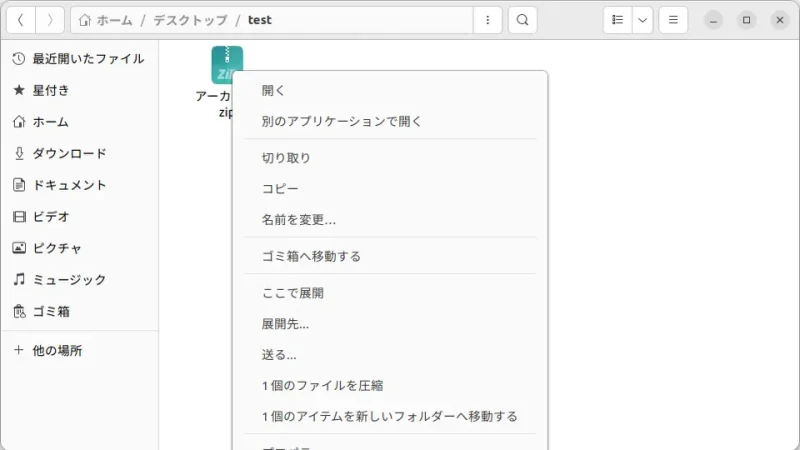Screen dimensions: 800x450
Task: Click the house icon in the sidebar
Action: coord(19,122)
